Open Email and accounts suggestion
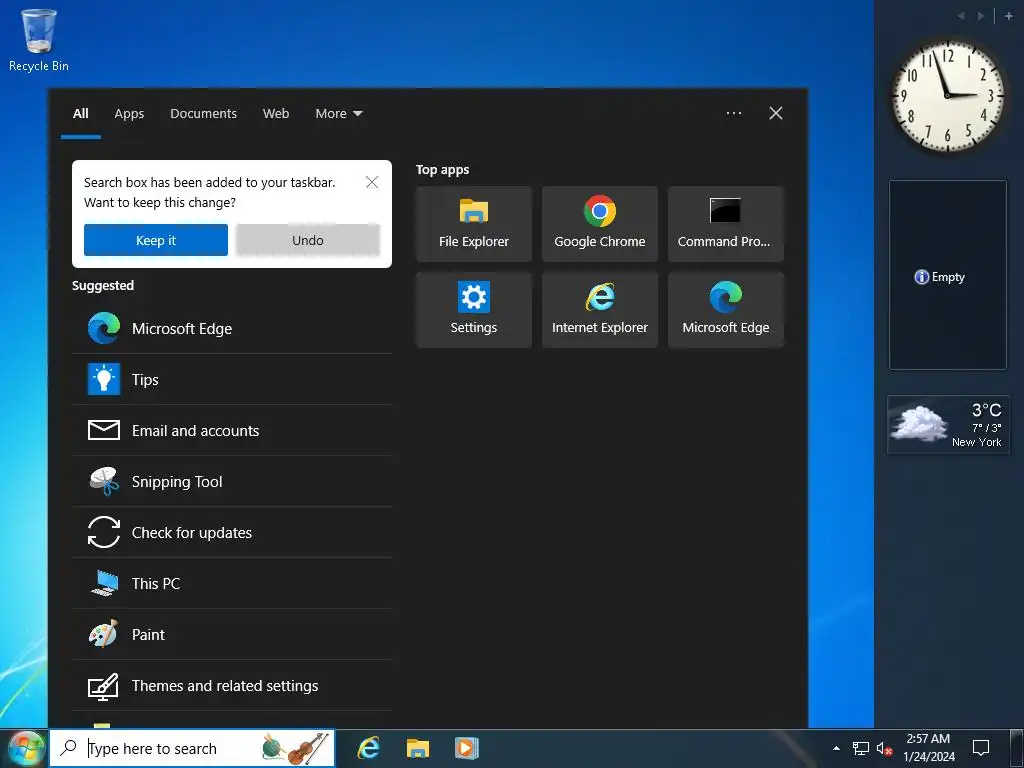Image resolution: width=1024 pixels, height=768 pixels. 232,430
